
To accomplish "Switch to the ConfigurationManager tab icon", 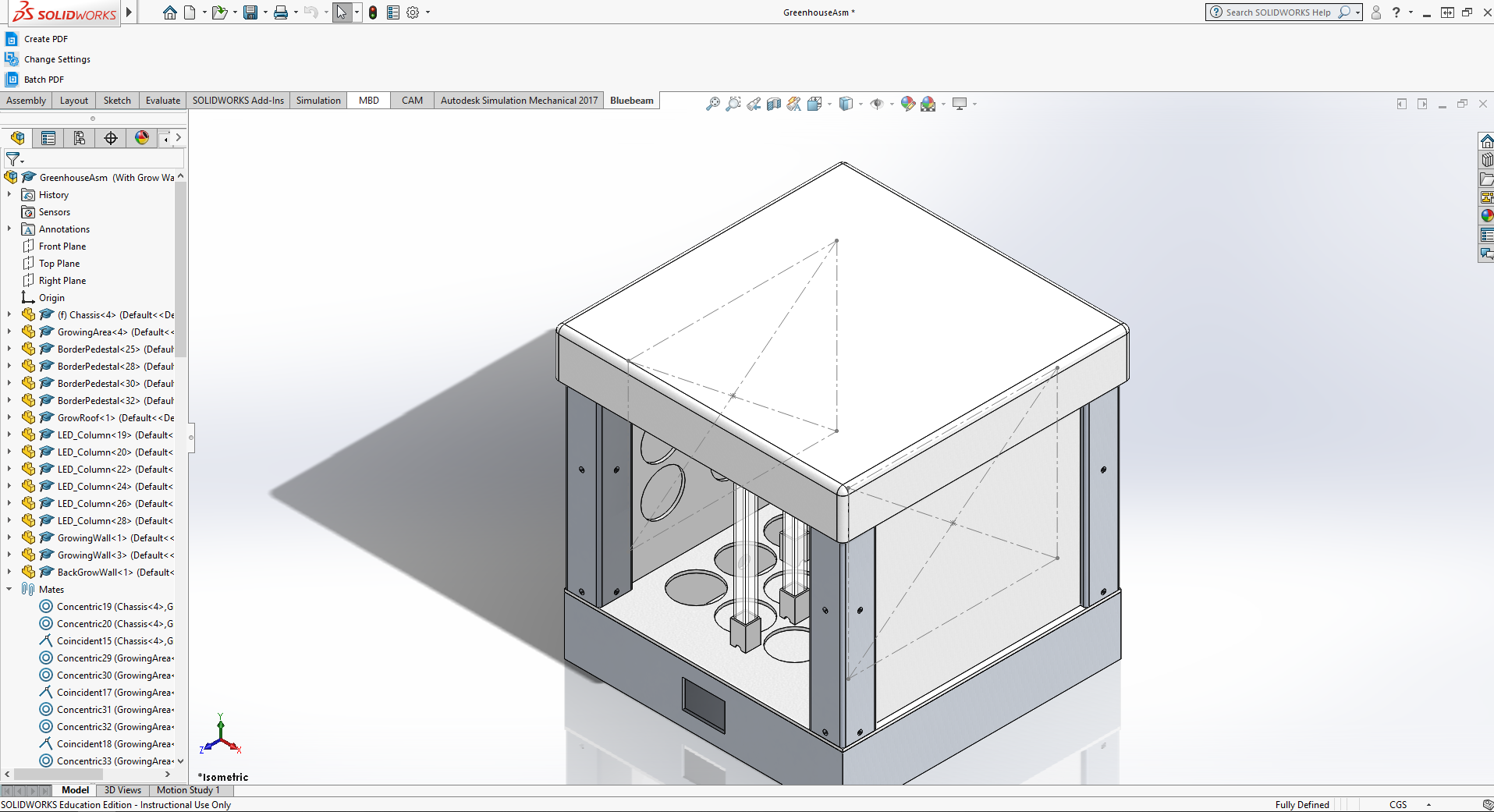I will click(x=80, y=138).
